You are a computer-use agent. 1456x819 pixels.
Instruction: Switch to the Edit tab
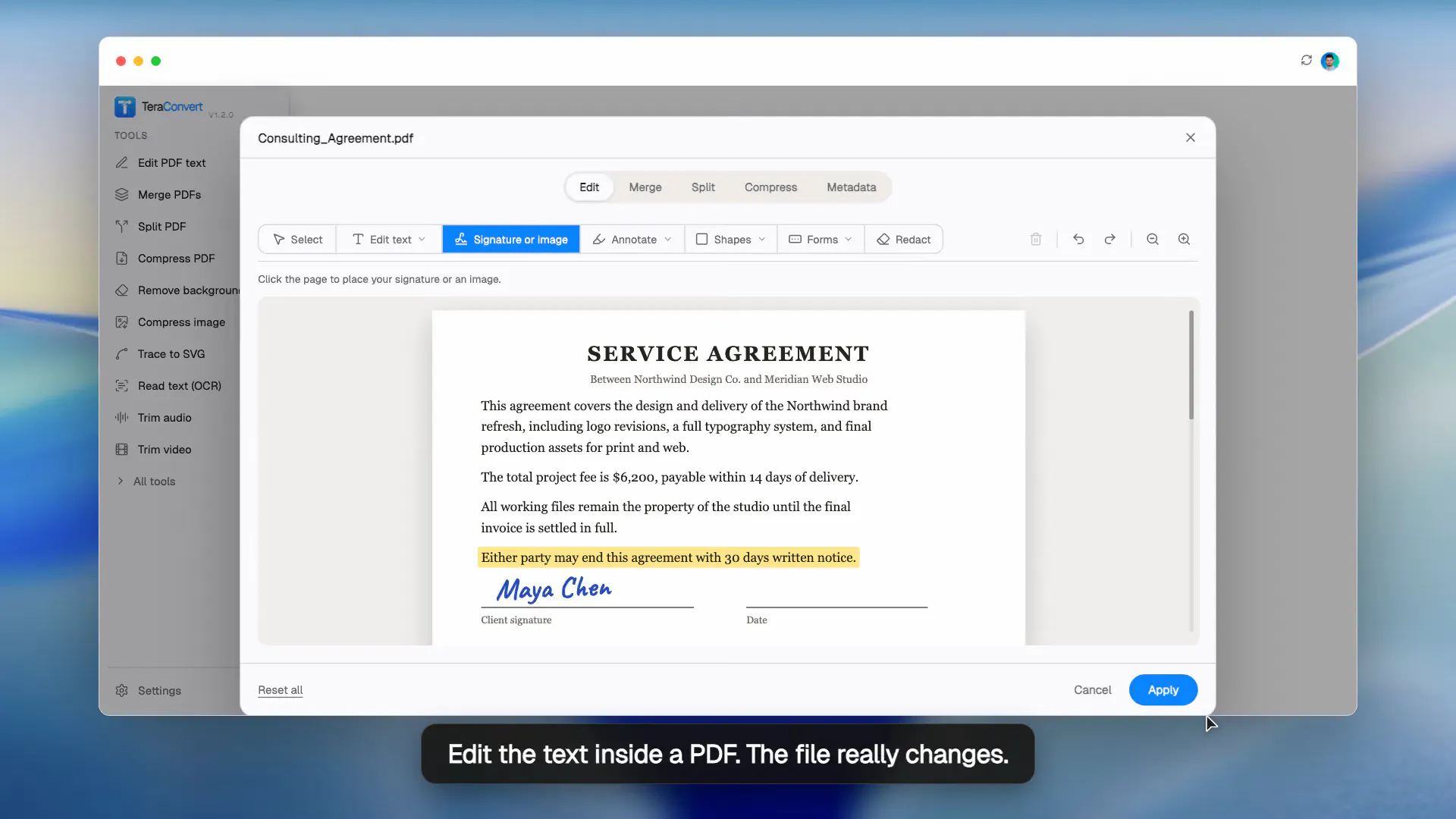pyautogui.click(x=589, y=187)
